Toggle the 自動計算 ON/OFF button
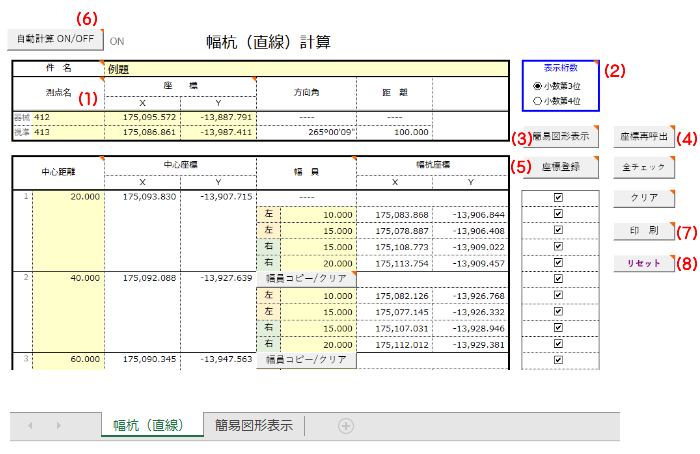The height and width of the screenshot is (454, 700). [x=55, y=39]
